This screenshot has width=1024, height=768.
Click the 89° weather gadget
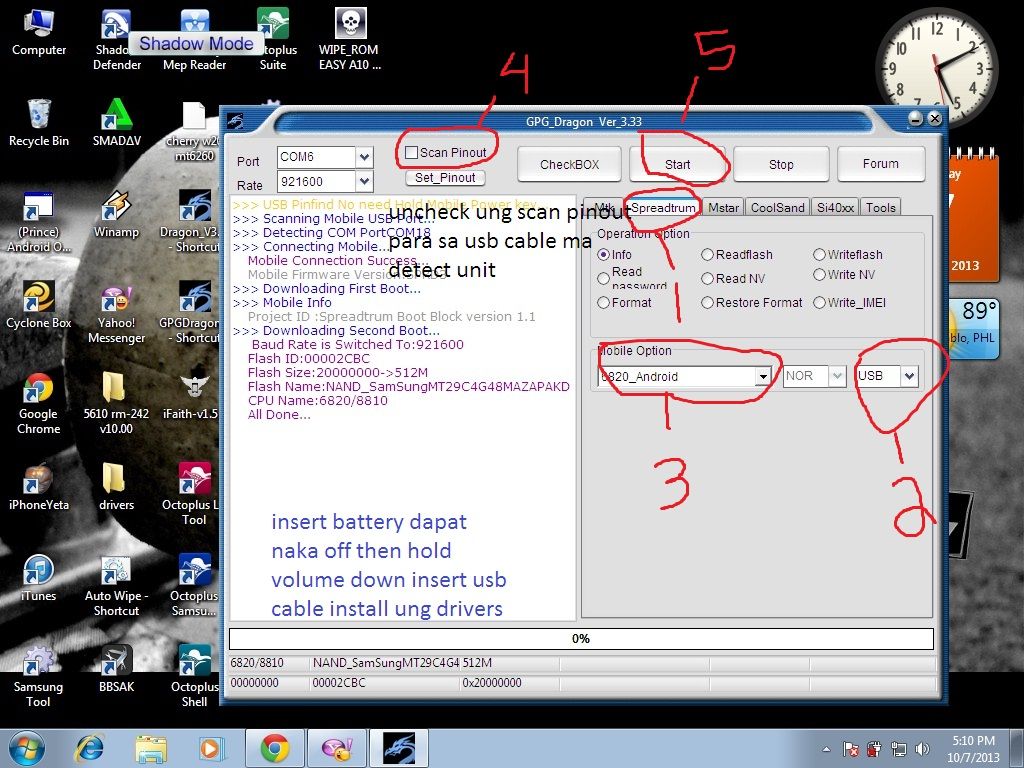(x=973, y=328)
